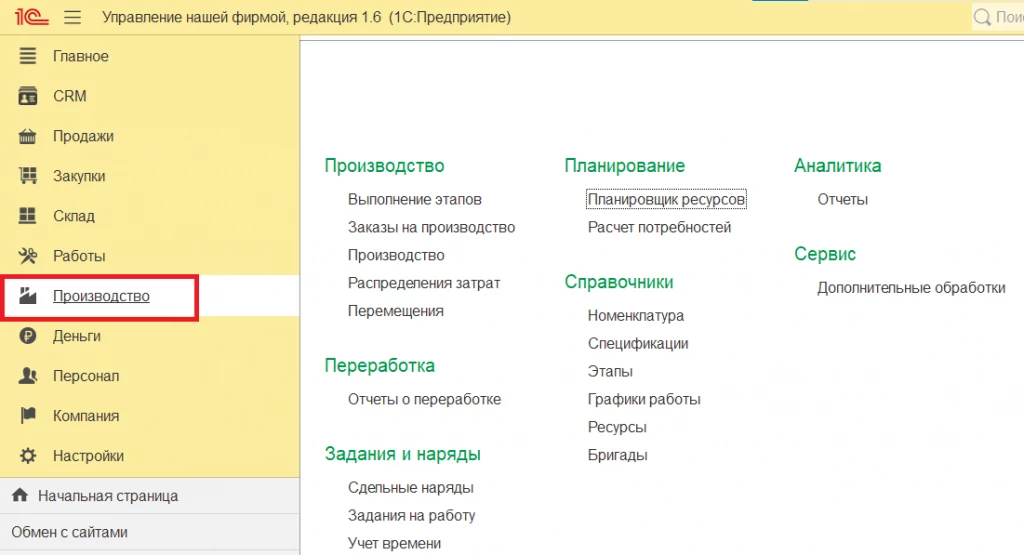Viewport: 1024px width, 555px height.
Task: Open Планировщик ресурсов link
Action: coord(666,199)
